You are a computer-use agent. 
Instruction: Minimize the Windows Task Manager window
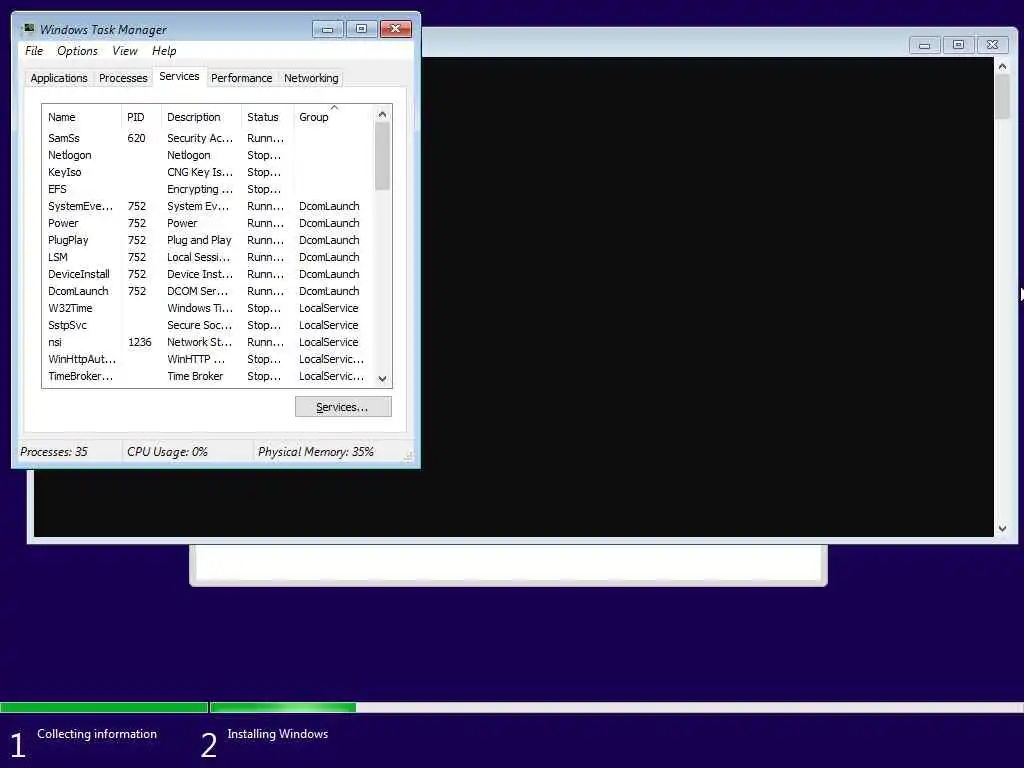tap(328, 29)
